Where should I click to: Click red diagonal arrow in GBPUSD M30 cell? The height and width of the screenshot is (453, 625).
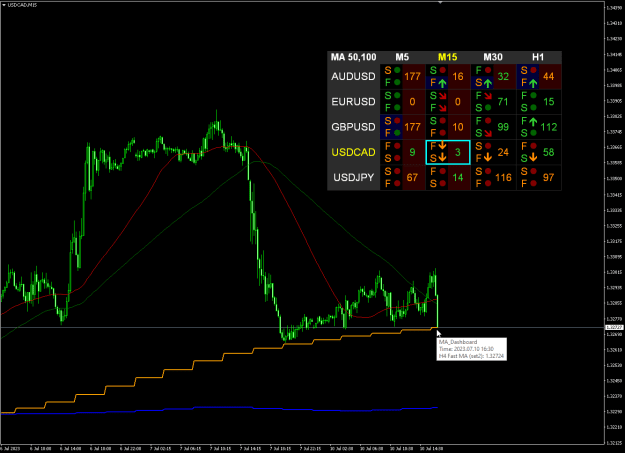tap(488, 133)
